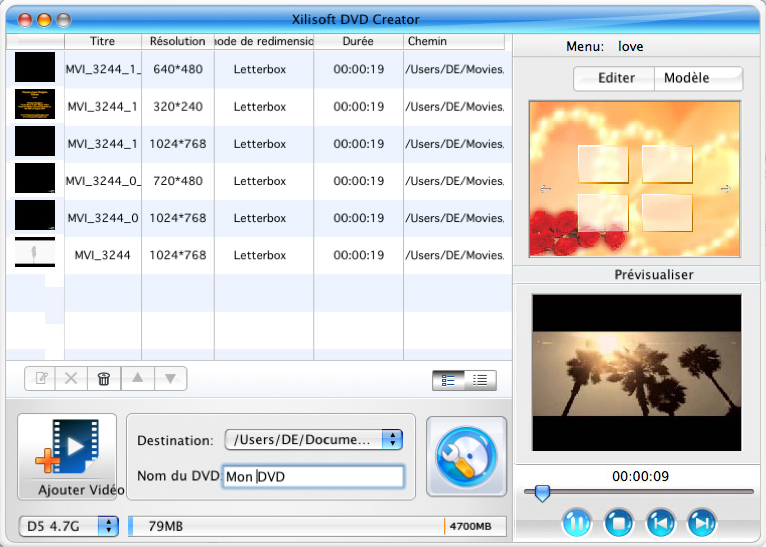
Task: Open the D5 4.7G disc size dropdown
Action: point(69,526)
